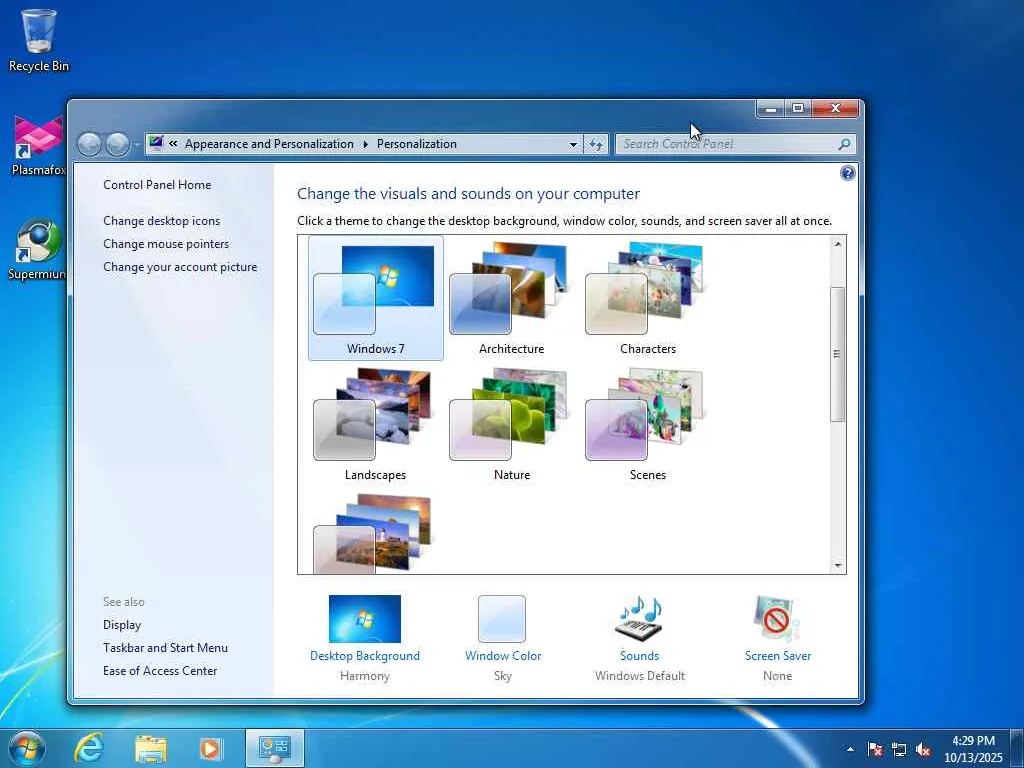The image size is (1024, 768).
Task: Click the Control Panel taskbar button
Action: [274, 748]
